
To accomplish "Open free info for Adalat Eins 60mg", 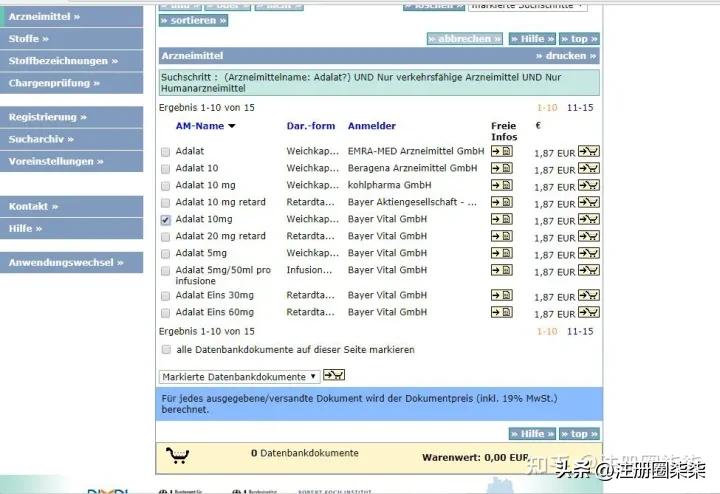I will point(501,312).
